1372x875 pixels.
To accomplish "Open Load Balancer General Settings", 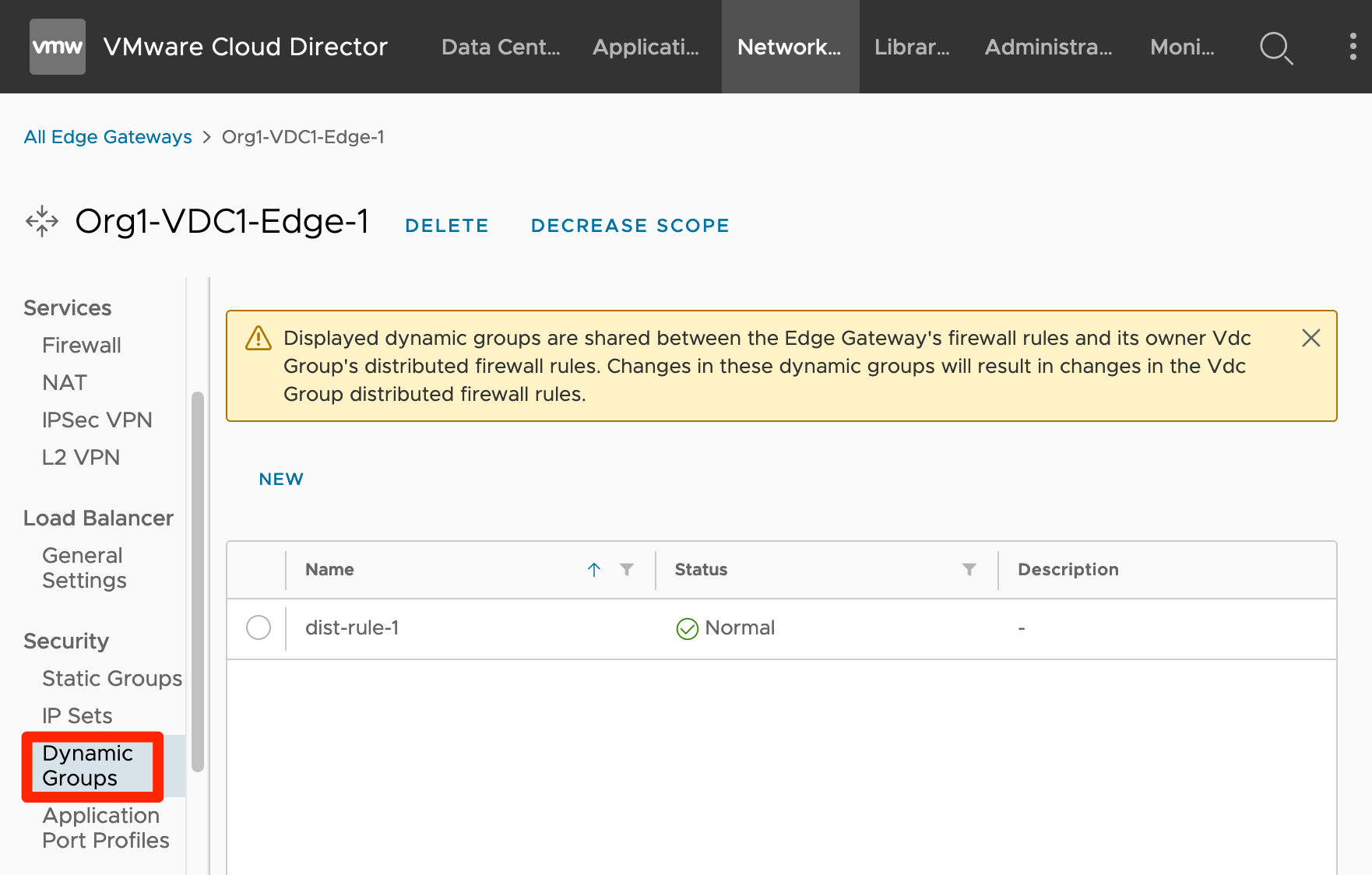I will tap(84, 568).
